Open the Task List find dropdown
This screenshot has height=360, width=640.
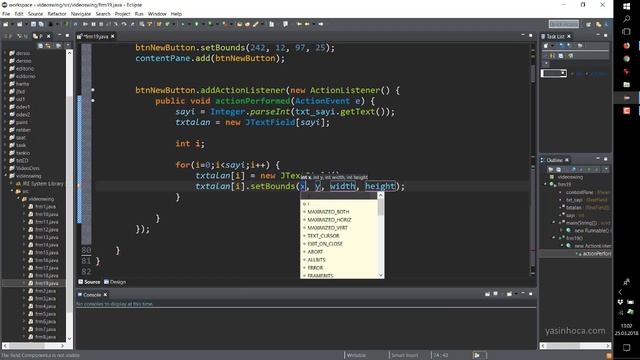[x=563, y=73]
